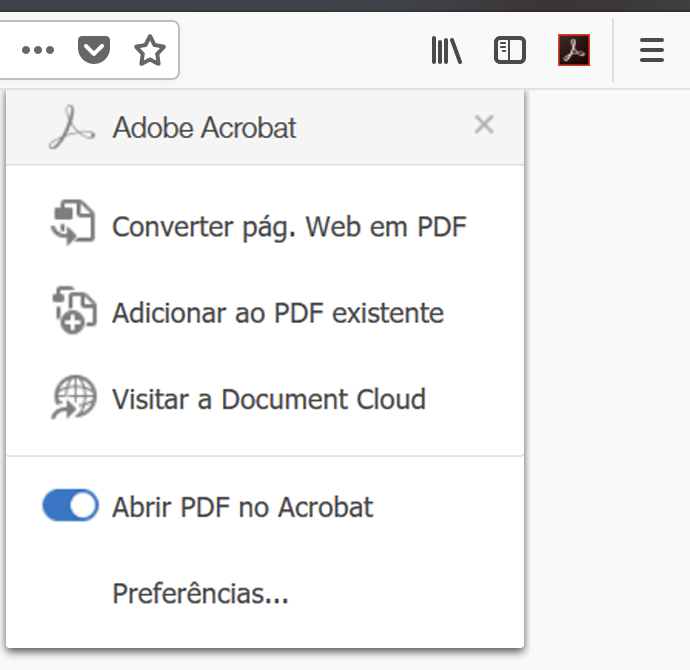Close the Adobe Acrobat popup panel

(x=484, y=125)
